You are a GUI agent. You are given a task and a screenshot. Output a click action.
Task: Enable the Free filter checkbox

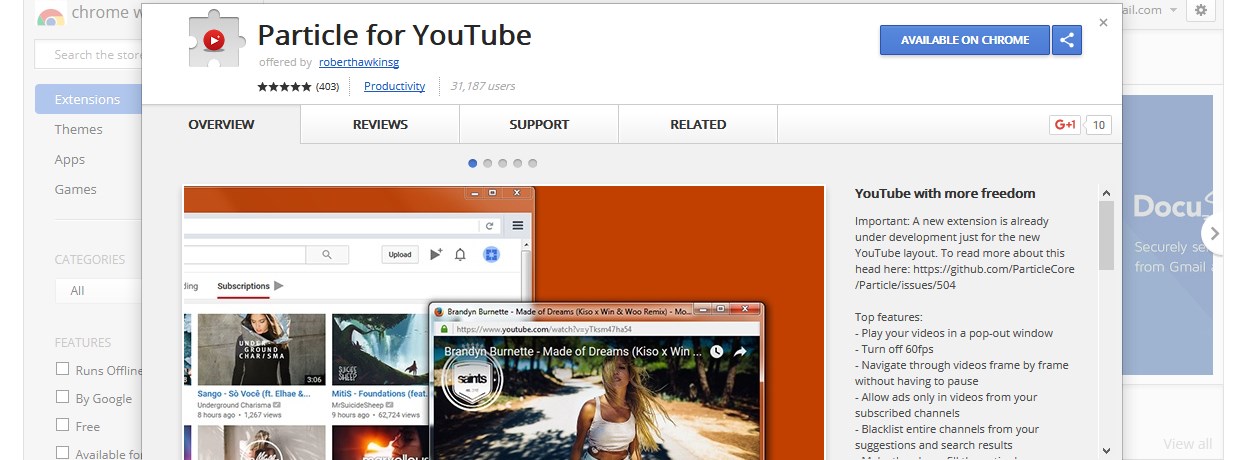point(62,425)
